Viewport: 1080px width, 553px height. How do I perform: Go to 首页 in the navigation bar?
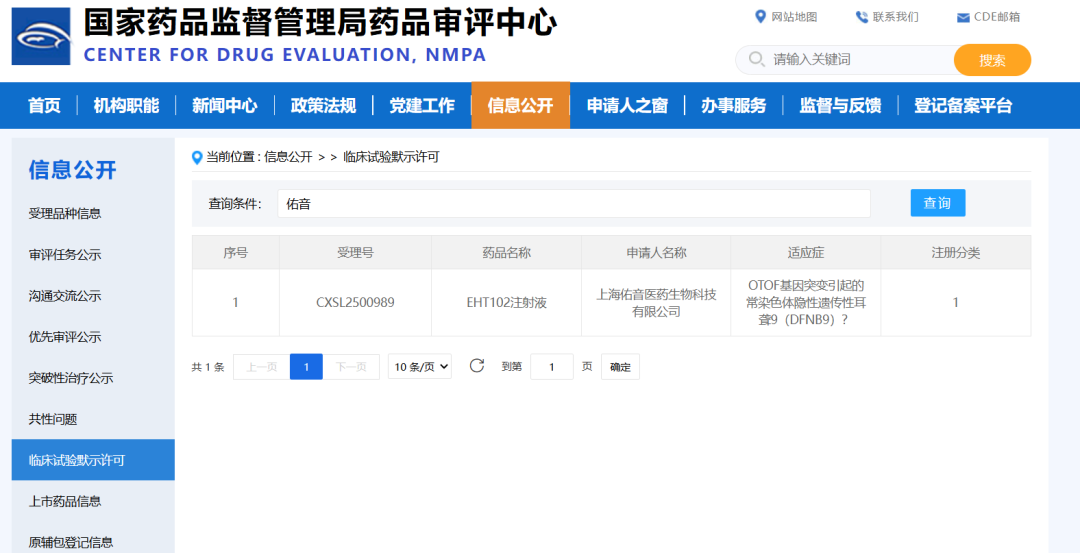coord(44,105)
